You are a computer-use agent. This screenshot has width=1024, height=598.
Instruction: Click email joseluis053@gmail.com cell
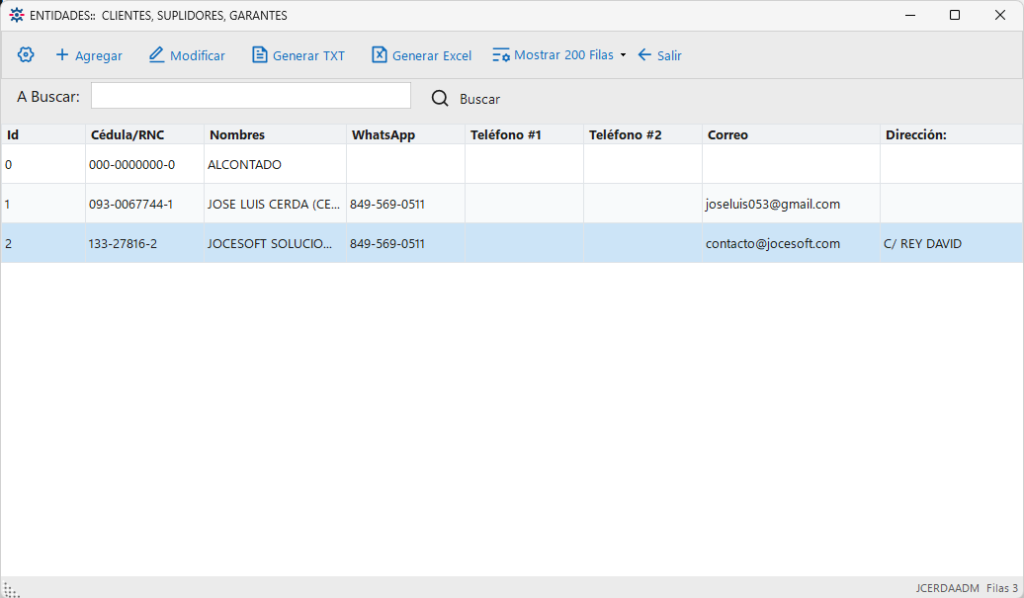coord(792,204)
